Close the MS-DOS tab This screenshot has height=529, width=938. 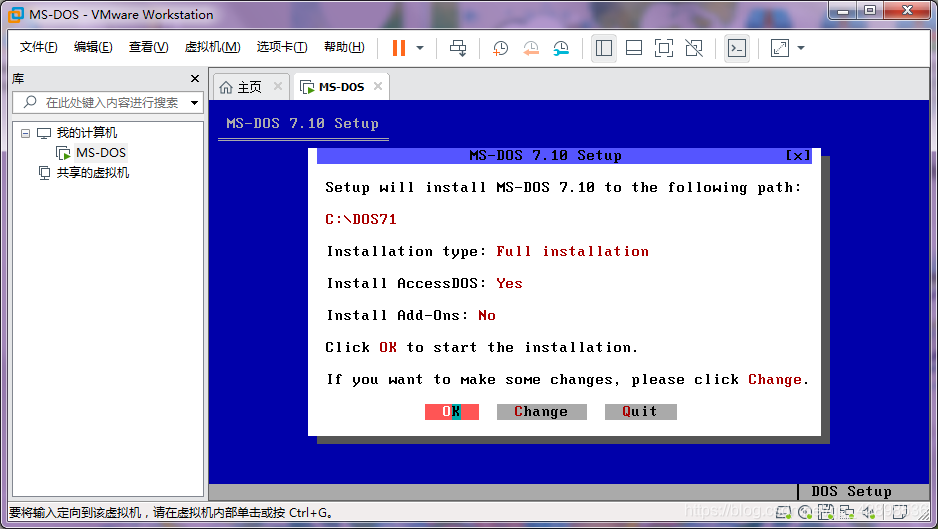(377, 86)
